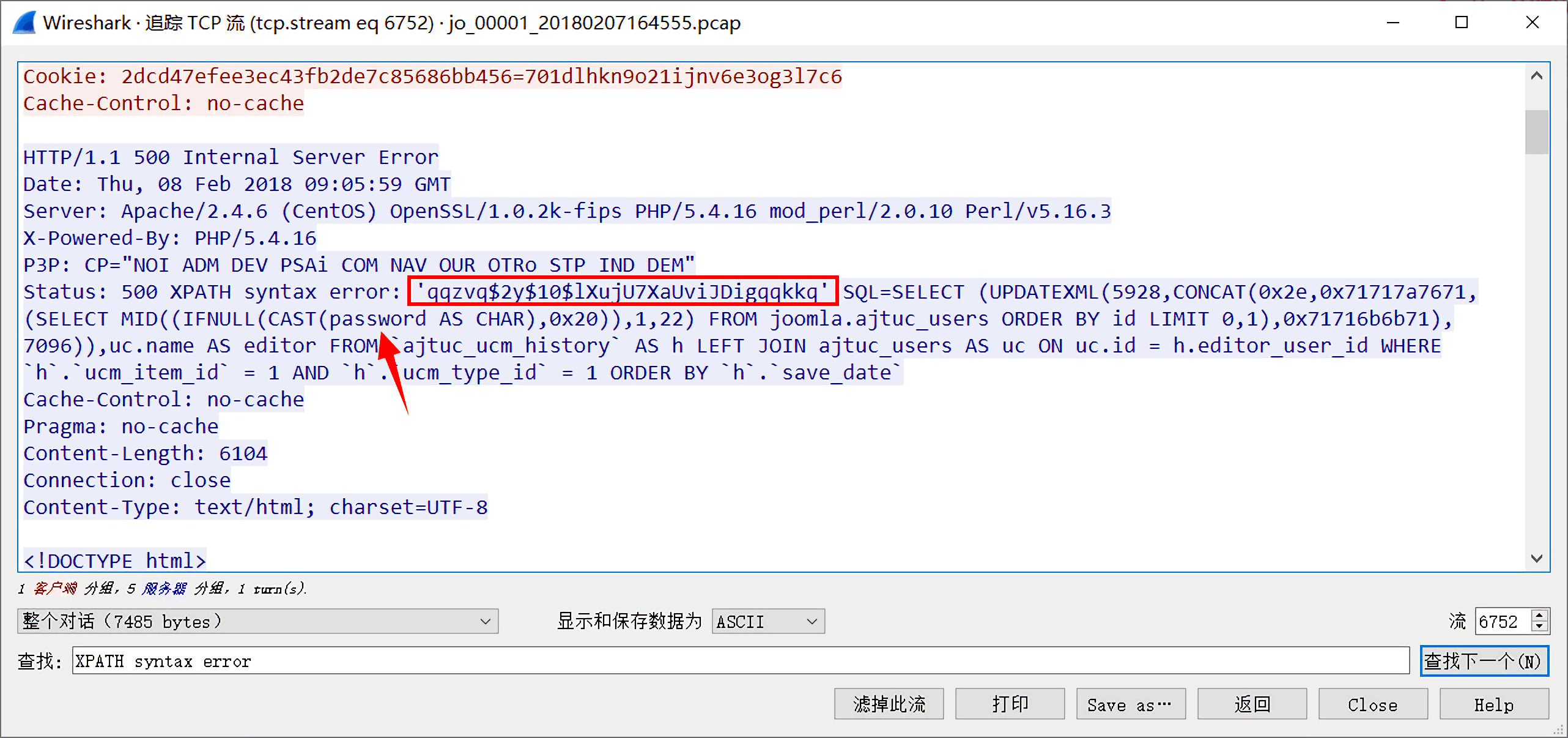Click the packet count summary text below stream

162,589
